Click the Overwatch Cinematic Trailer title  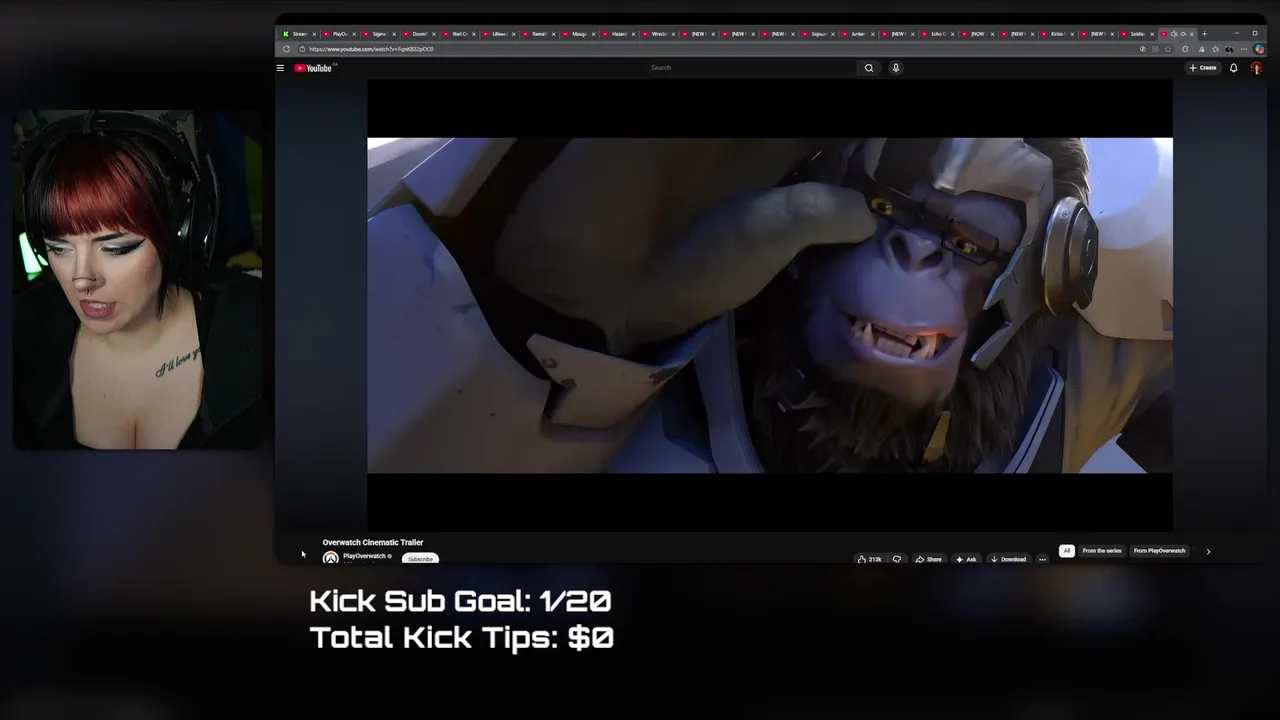pos(373,542)
